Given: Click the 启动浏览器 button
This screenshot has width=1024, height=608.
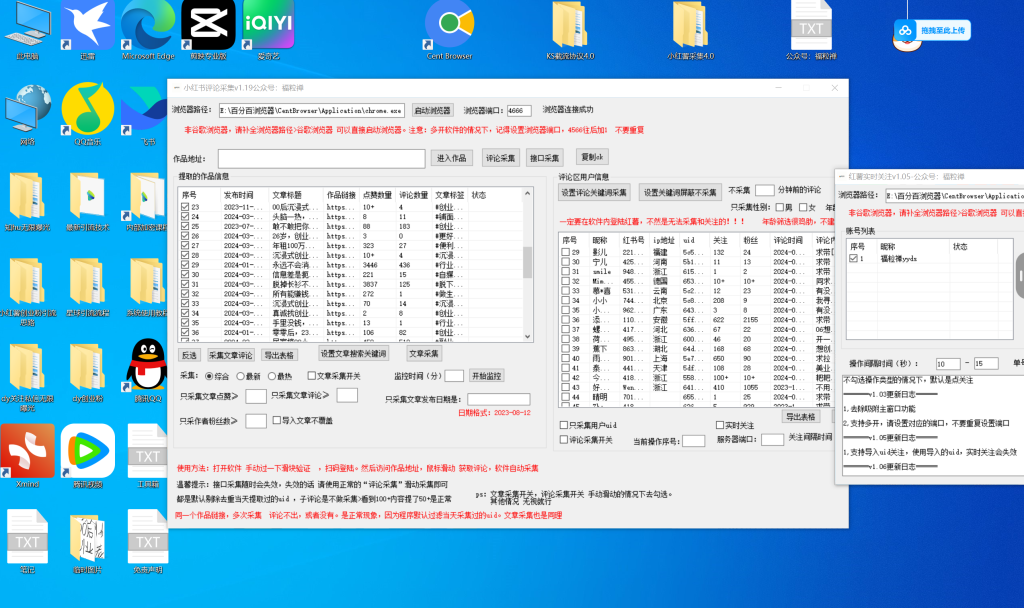Looking at the screenshot, I should pos(433,110).
